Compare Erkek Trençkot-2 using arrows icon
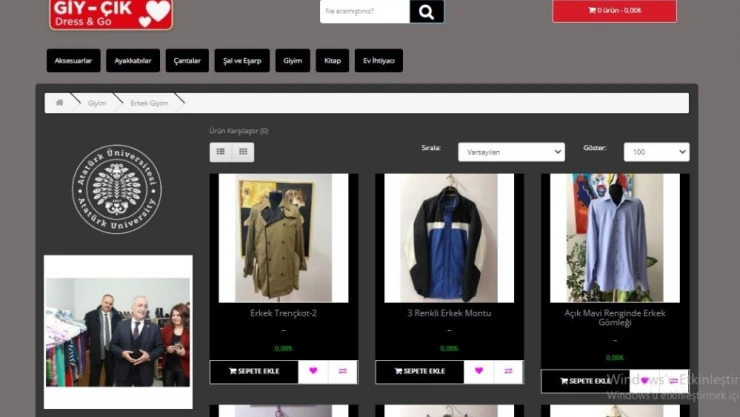 342,371
